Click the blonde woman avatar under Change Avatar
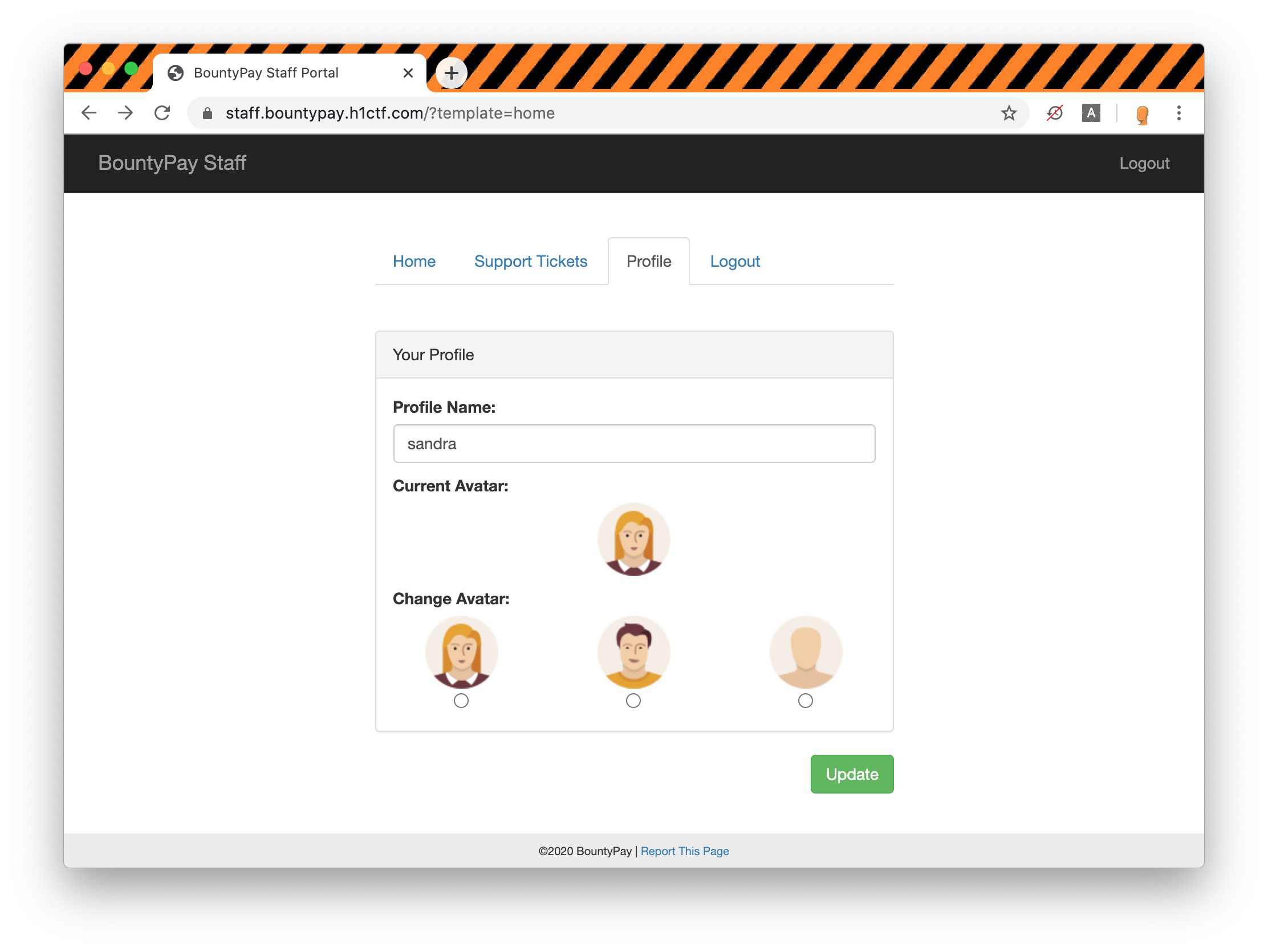The height and width of the screenshot is (952, 1268). [x=461, y=652]
